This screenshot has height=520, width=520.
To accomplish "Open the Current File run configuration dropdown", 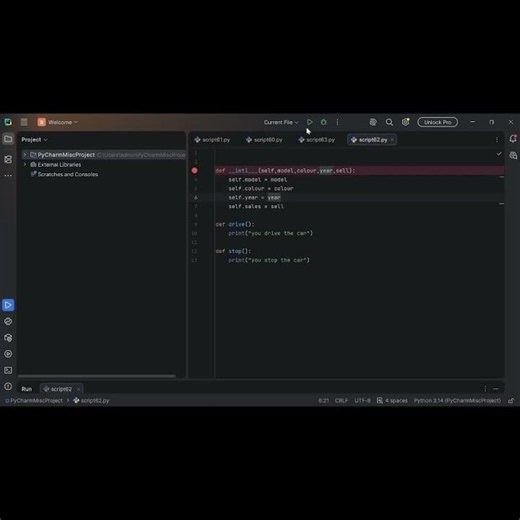I will pyautogui.click(x=281, y=122).
